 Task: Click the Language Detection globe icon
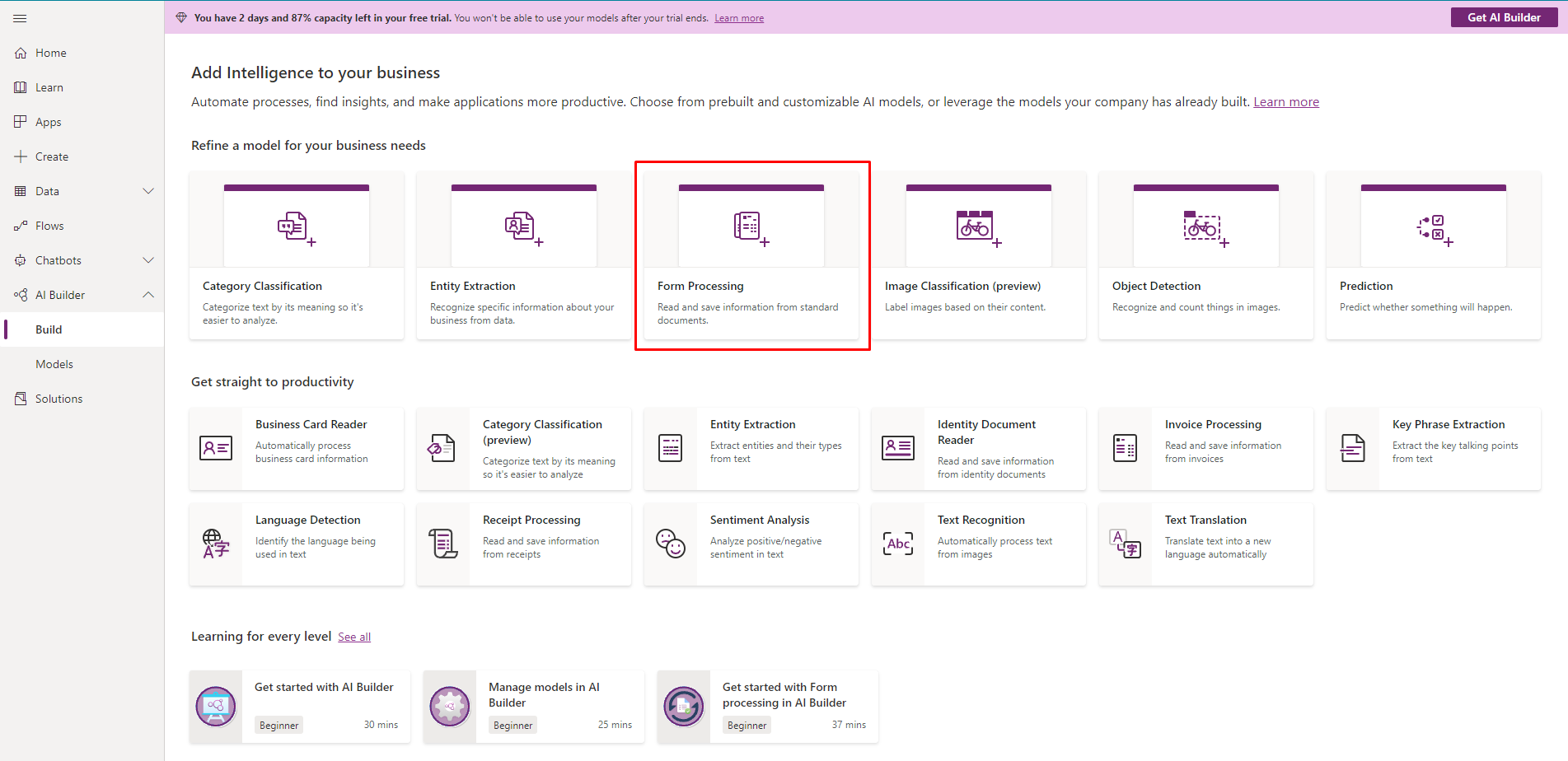point(215,544)
